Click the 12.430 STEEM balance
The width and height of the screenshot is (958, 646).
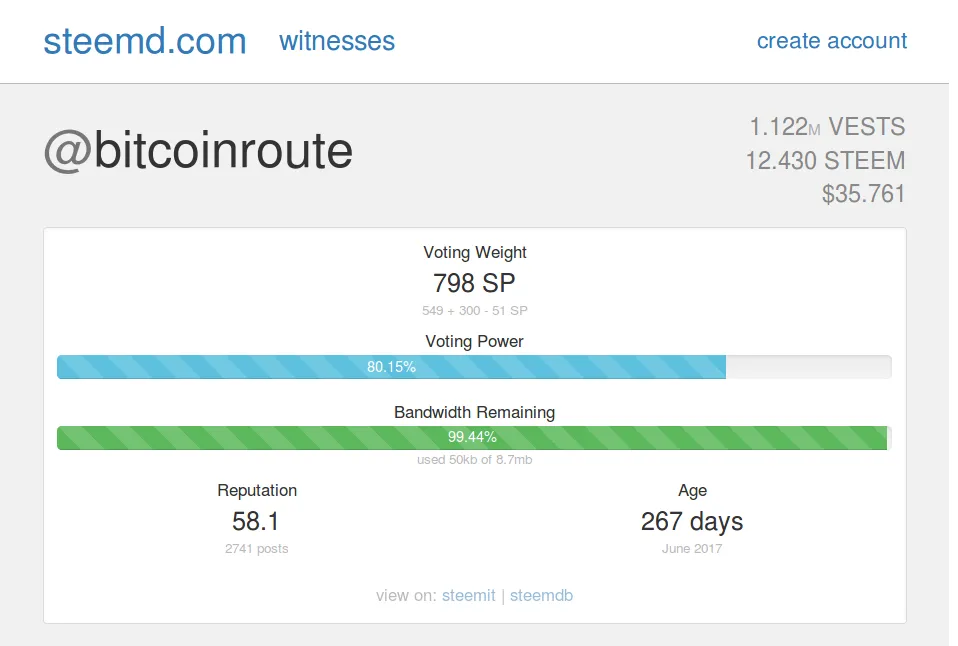pyautogui.click(x=825, y=160)
